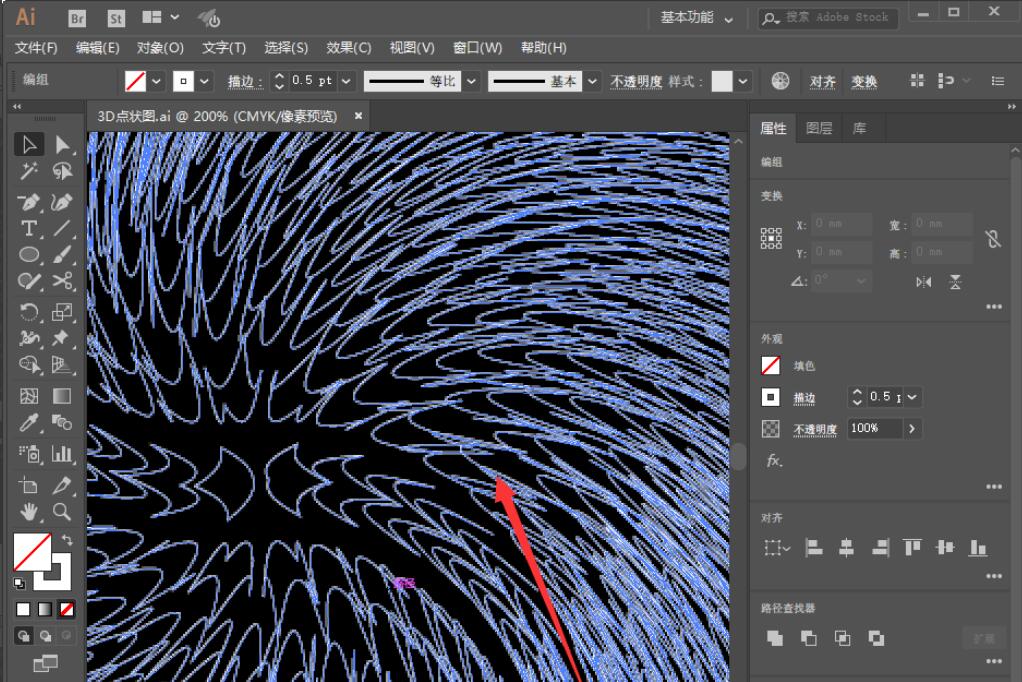Reset default fill and stroke colors
The height and width of the screenshot is (682, 1022).
[x=20, y=583]
